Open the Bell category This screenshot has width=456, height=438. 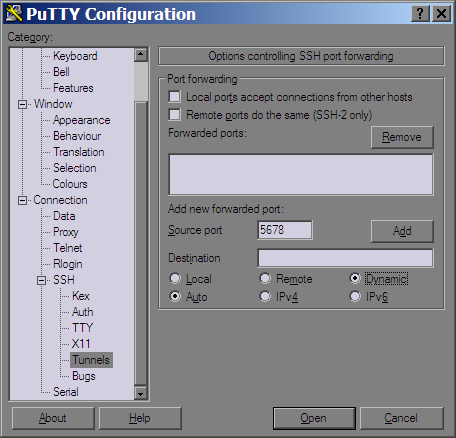coord(61,72)
